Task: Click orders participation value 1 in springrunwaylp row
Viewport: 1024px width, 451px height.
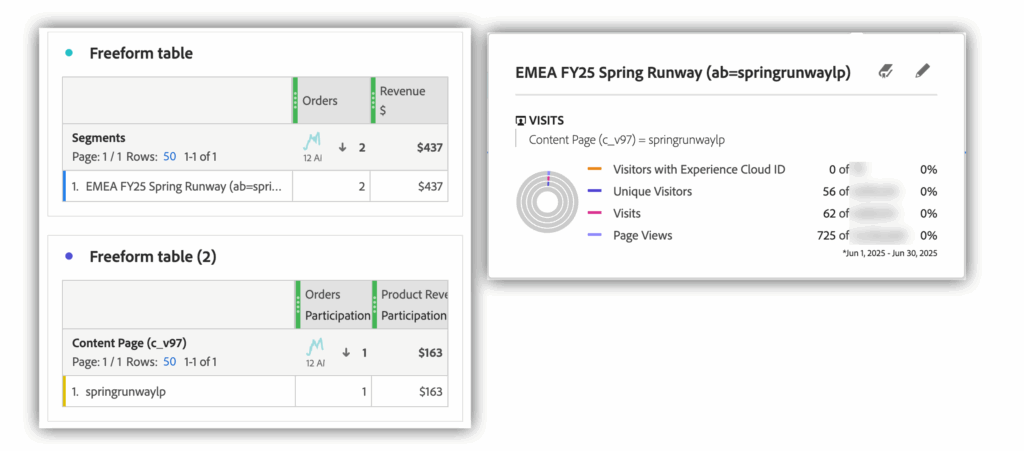Action: coord(364,392)
